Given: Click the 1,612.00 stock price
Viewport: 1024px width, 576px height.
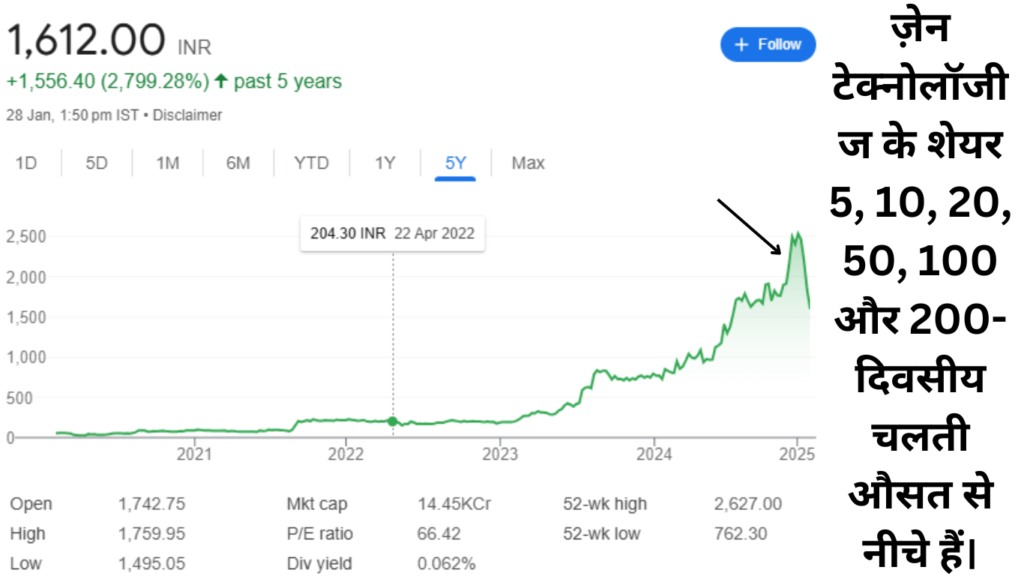Looking at the screenshot, I should point(86,41).
